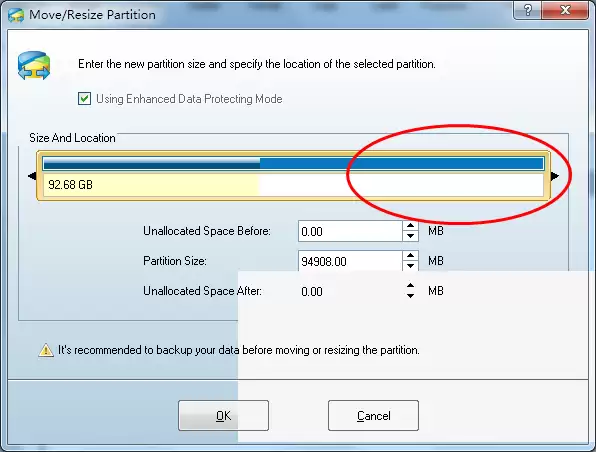596x452 pixels.
Task: Decrease Partition Size with down arrow
Action: (x=410, y=266)
